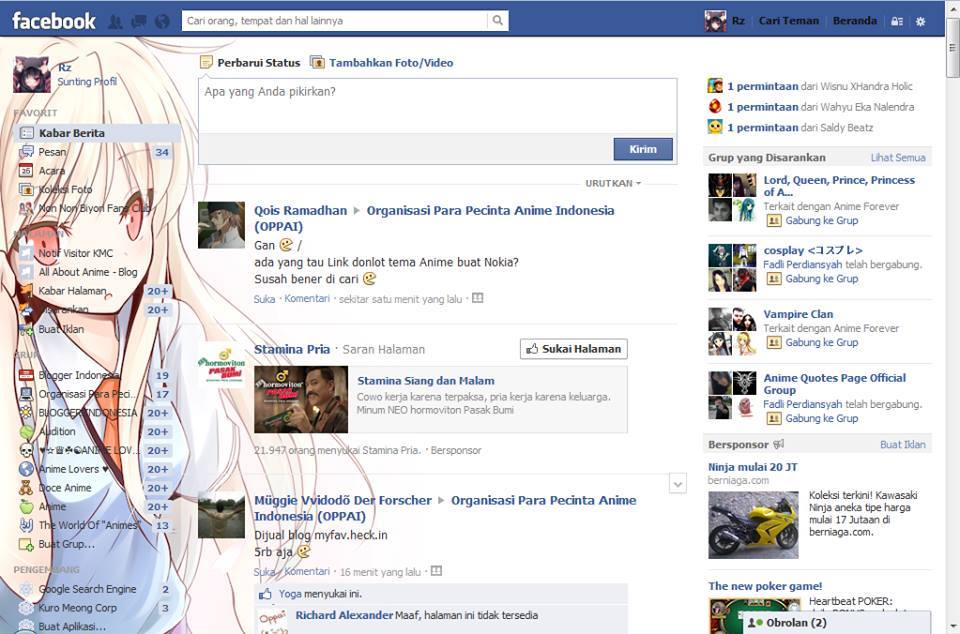Click Buat Grup add group icon
This screenshot has width=960, height=634.
(26, 544)
